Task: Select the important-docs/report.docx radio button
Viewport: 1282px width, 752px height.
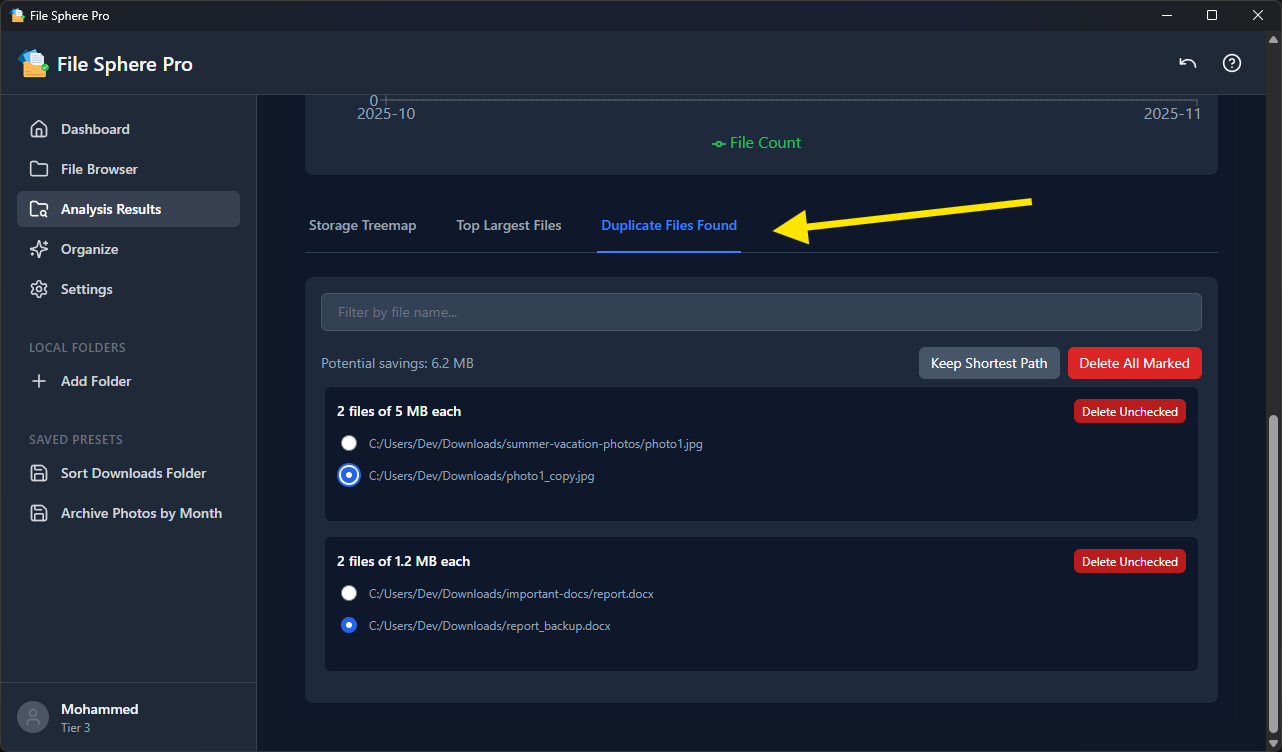Action: pyautogui.click(x=349, y=593)
